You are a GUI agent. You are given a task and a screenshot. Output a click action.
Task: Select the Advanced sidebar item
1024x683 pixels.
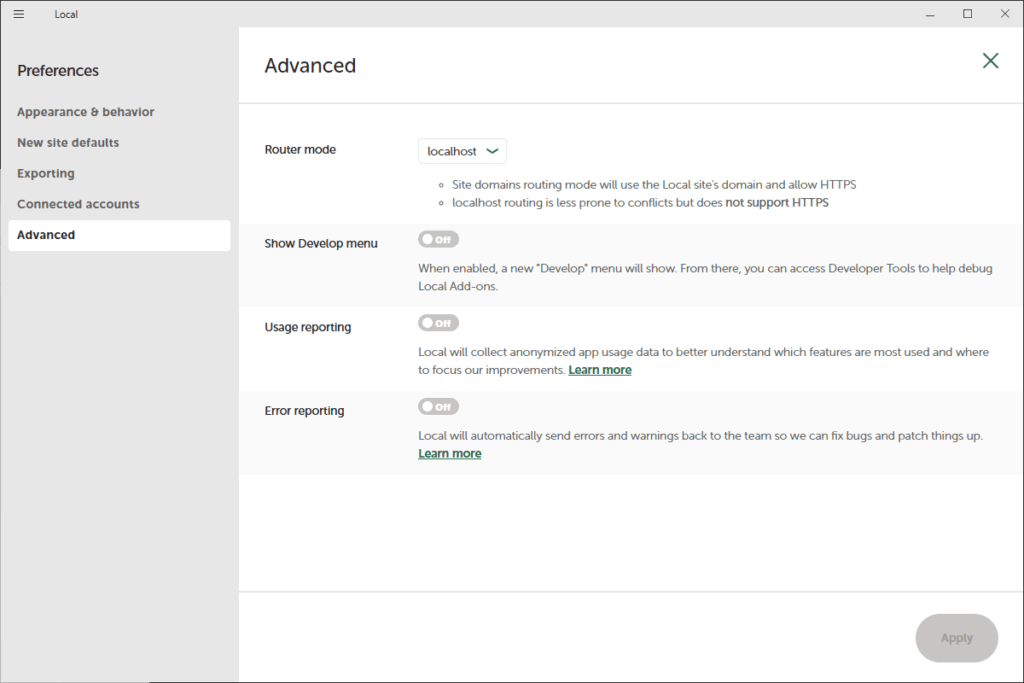pos(46,235)
